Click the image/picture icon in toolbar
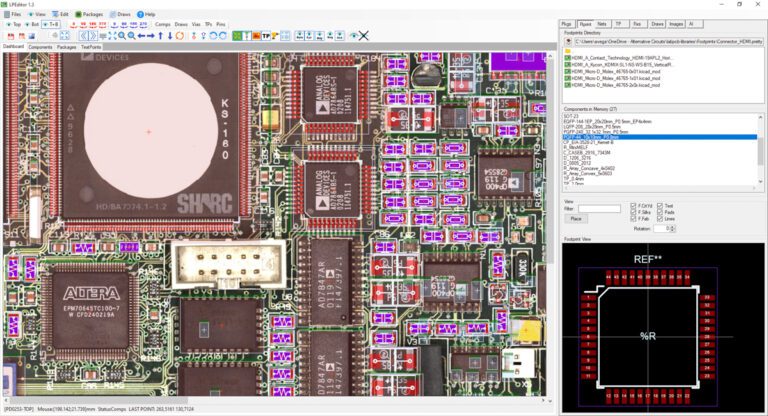This screenshot has height=416, width=768. [x=32, y=36]
